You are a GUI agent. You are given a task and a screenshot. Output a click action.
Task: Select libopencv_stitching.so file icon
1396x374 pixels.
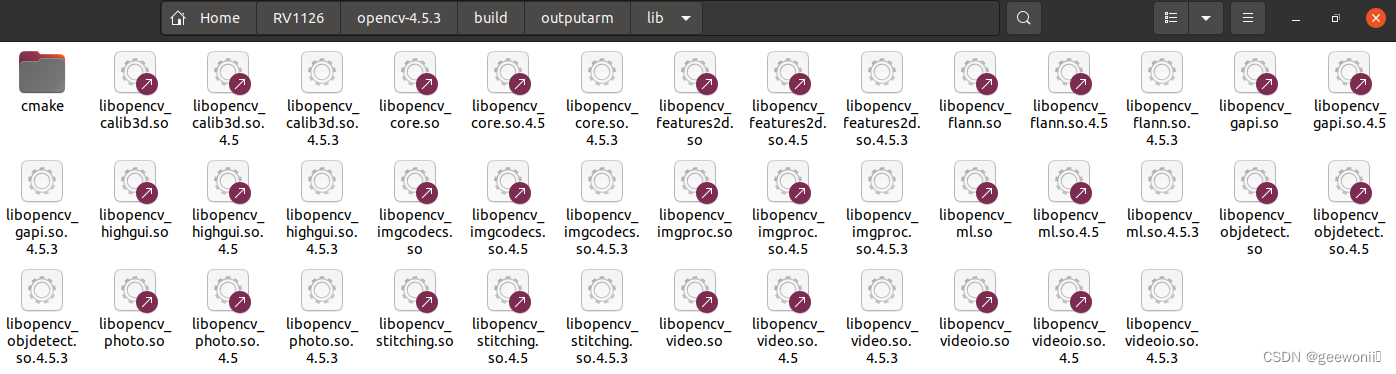[x=415, y=290]
